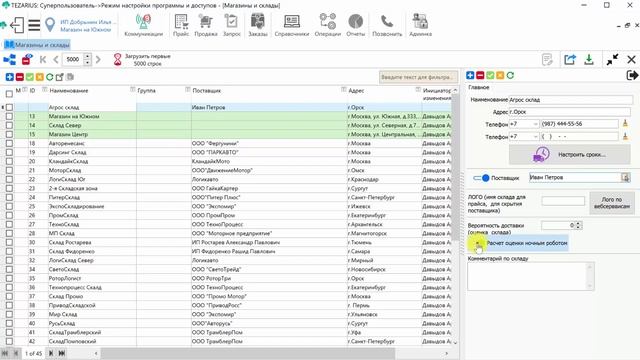Go to next page in the table navigator

tap(51, 353)
